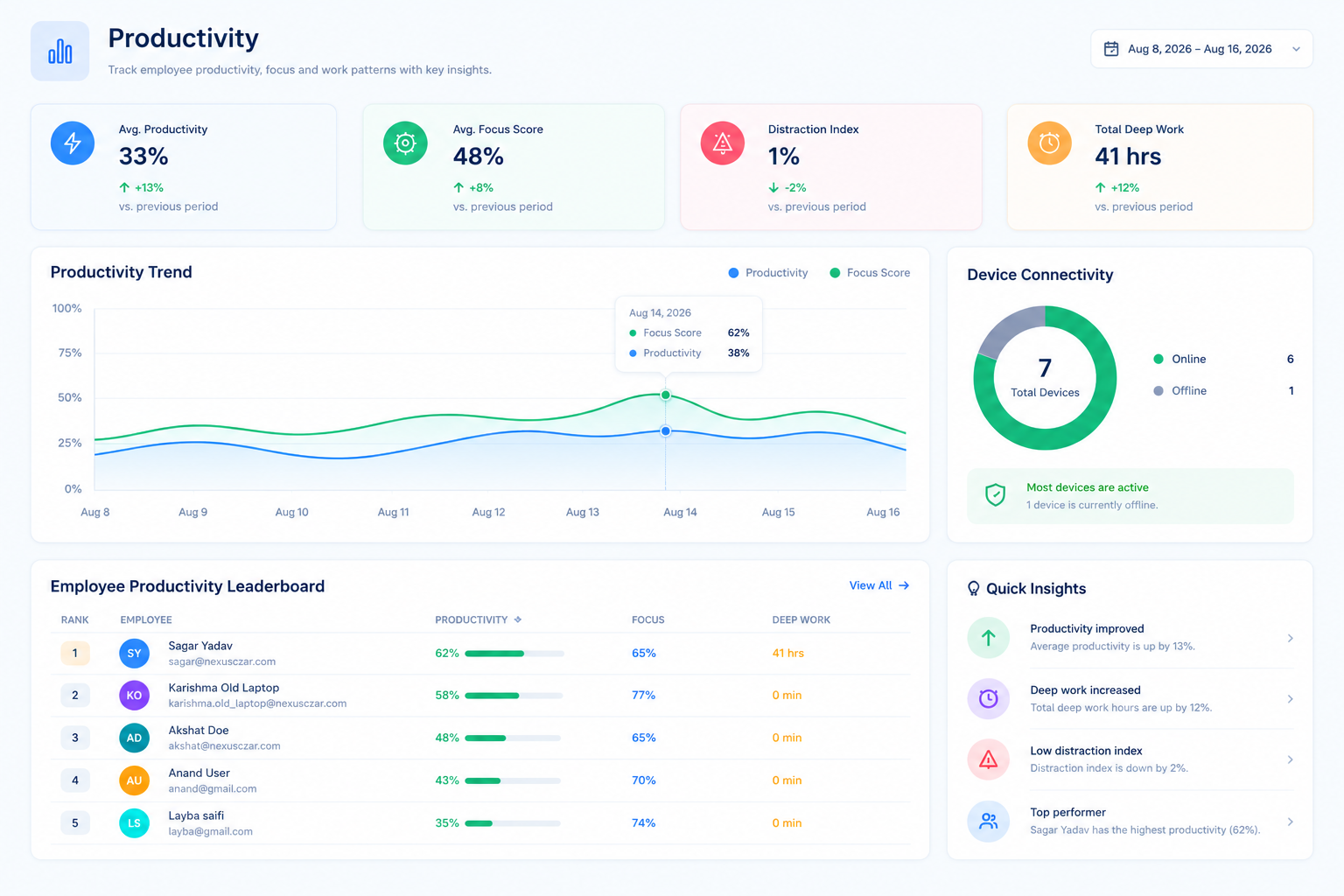The width and height of the screenshot is (1344, 896).
Task: Click Karishma's 58% productivity bar
Action: click(x=514, y=696)
